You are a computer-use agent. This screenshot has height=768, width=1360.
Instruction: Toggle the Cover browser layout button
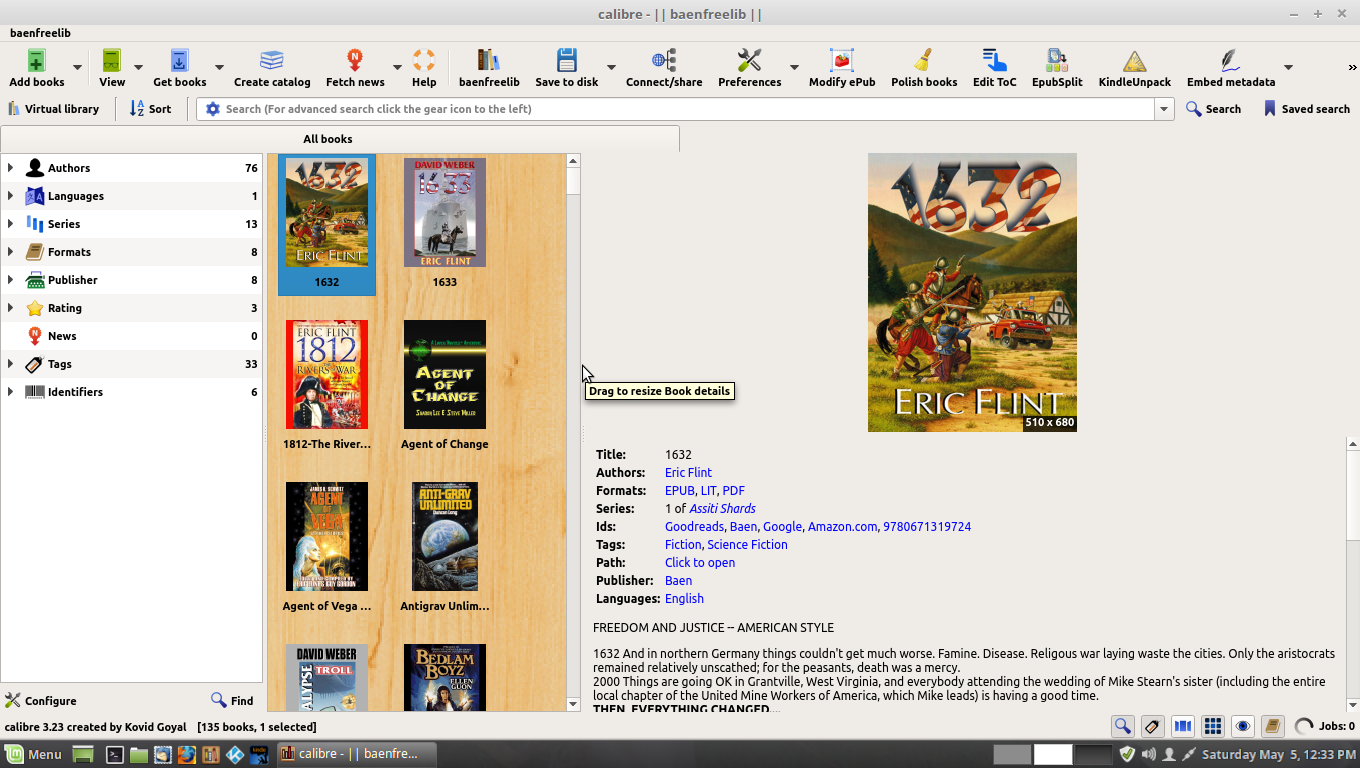[1182, 727]
